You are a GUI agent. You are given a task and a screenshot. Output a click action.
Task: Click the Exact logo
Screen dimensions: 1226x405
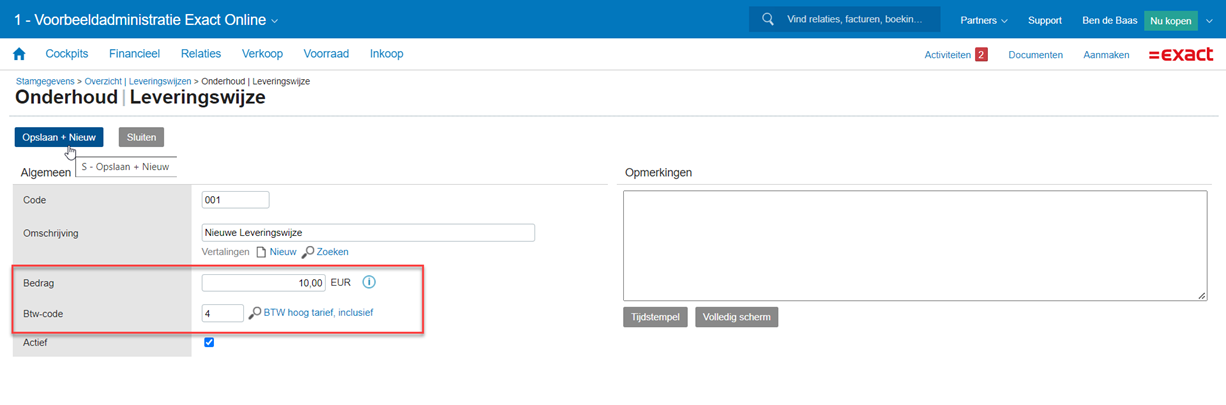pyautogui.click(x=1180, y=54)
